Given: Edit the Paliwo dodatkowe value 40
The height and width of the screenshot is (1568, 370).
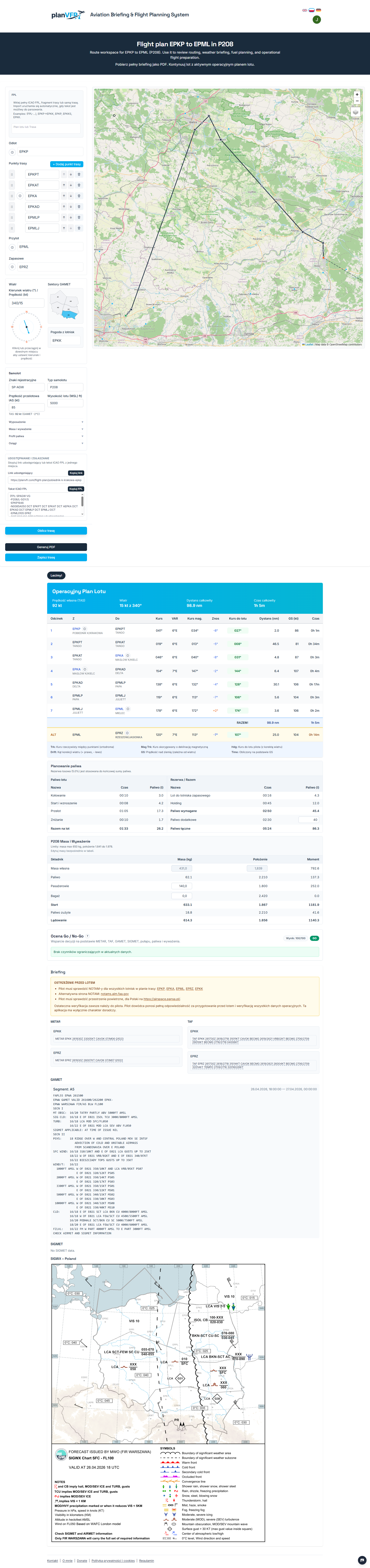Looking at the screenshot, I should (309, 820).
